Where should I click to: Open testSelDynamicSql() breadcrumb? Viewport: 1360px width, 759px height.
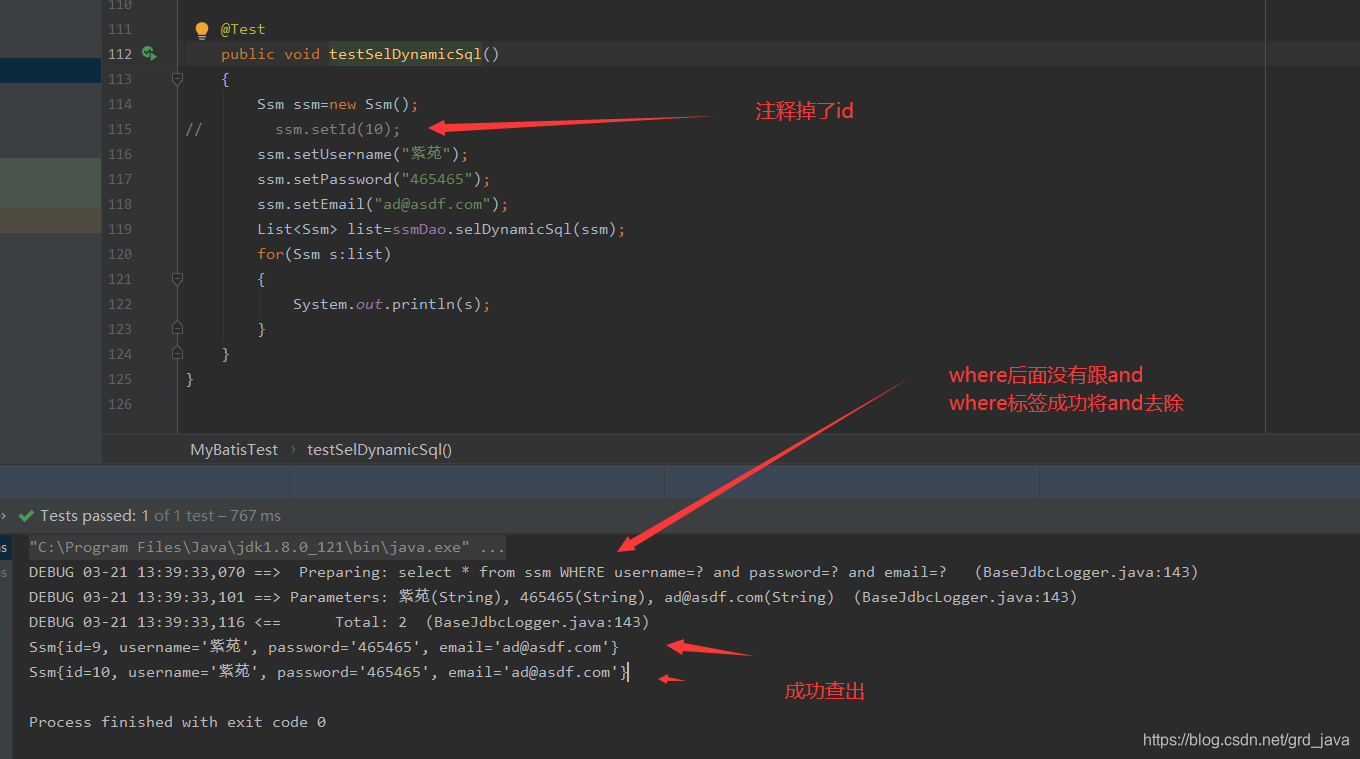(380, 450)
